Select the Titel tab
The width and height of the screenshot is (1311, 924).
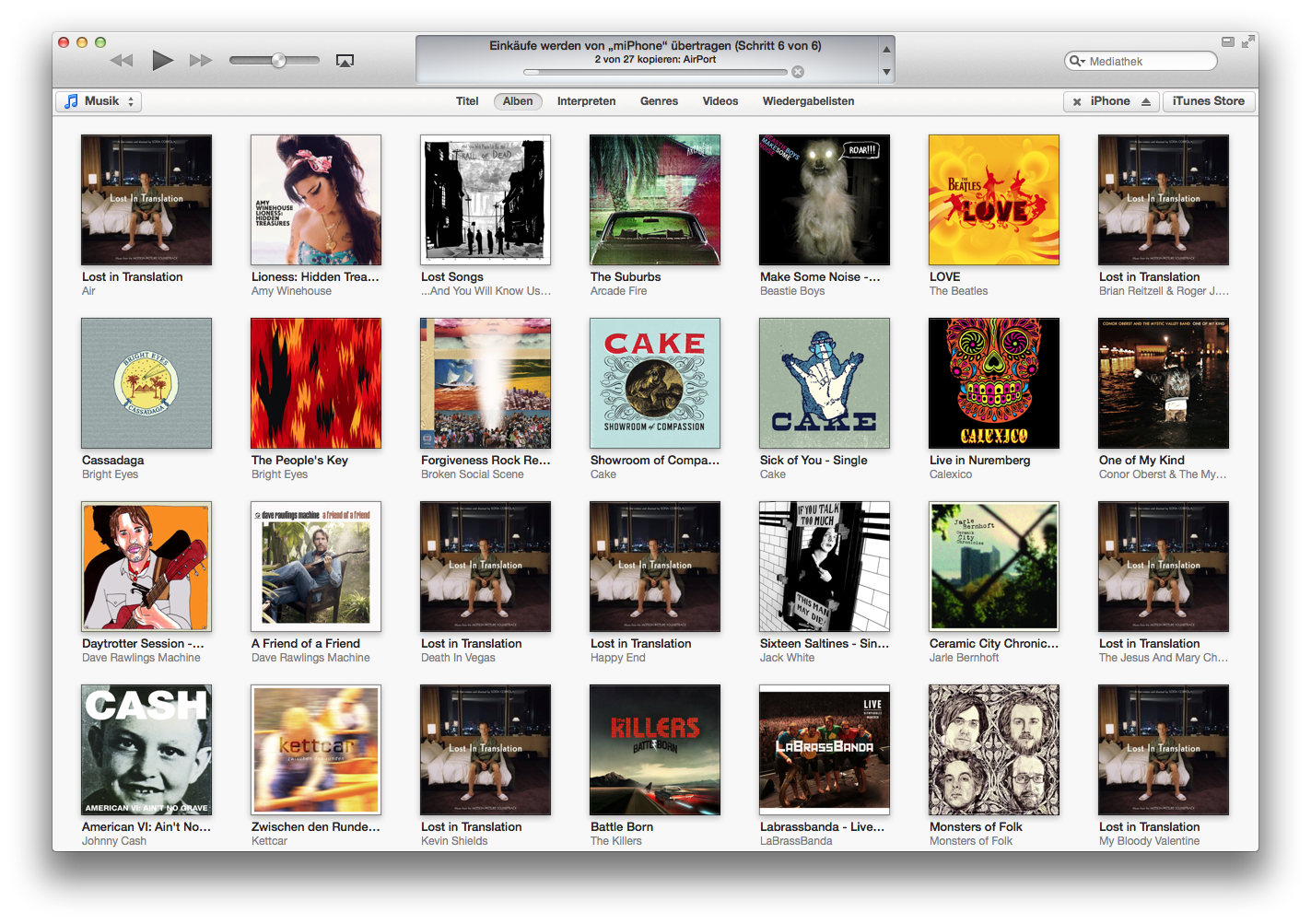click(467, 101)
